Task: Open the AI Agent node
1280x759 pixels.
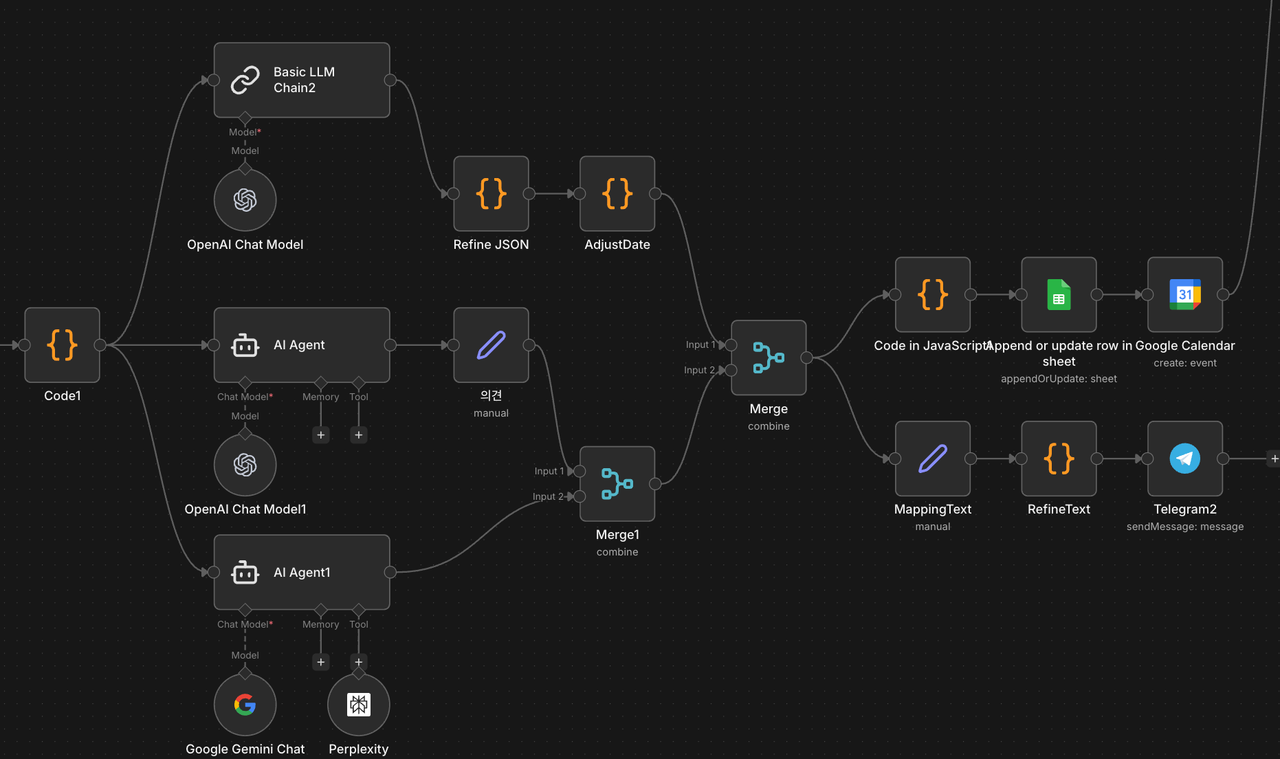Action: tap(301, 345)
